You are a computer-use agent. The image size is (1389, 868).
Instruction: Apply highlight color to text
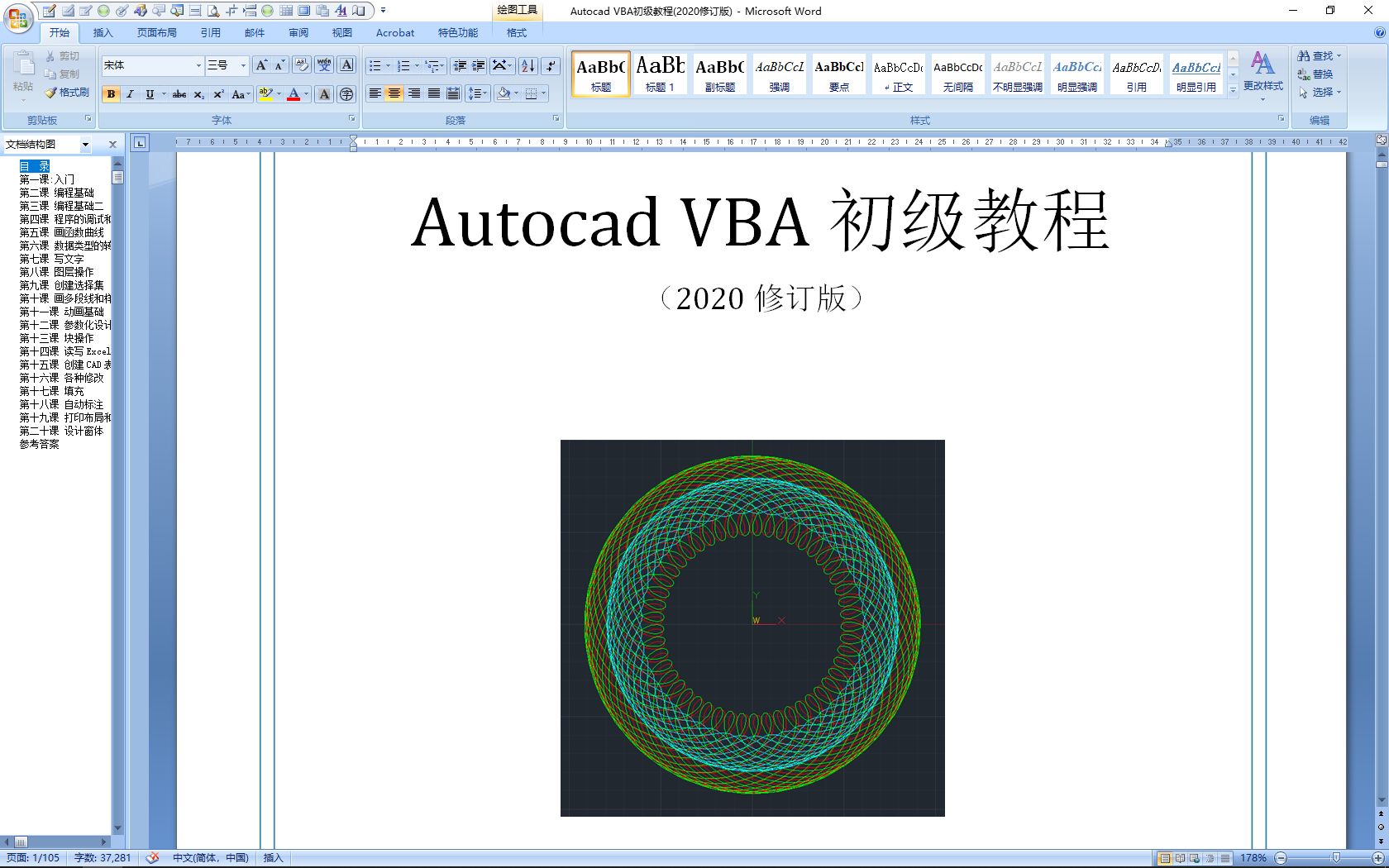click(264, 93)
